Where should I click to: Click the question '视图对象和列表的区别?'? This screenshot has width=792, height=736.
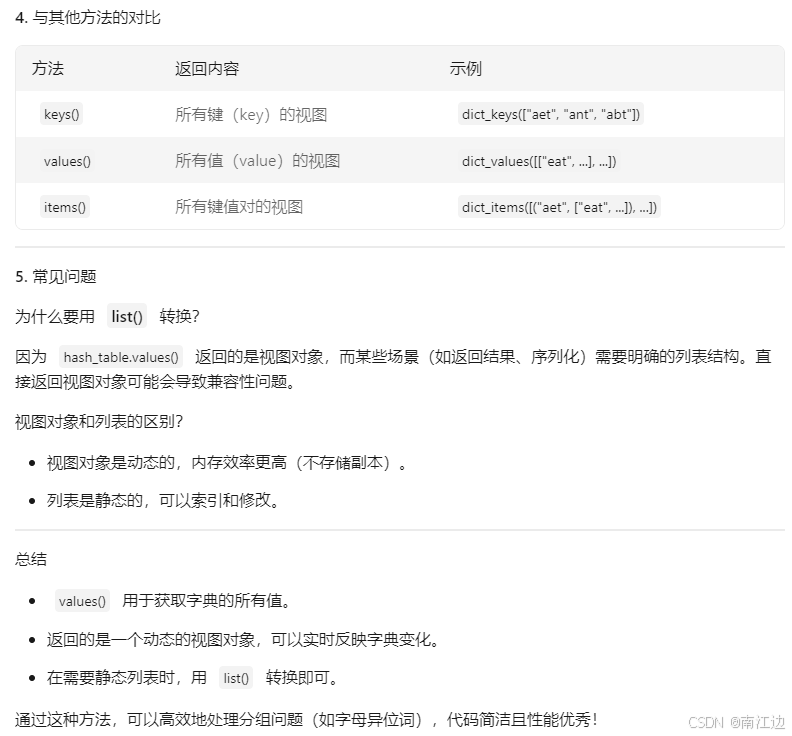99,421
